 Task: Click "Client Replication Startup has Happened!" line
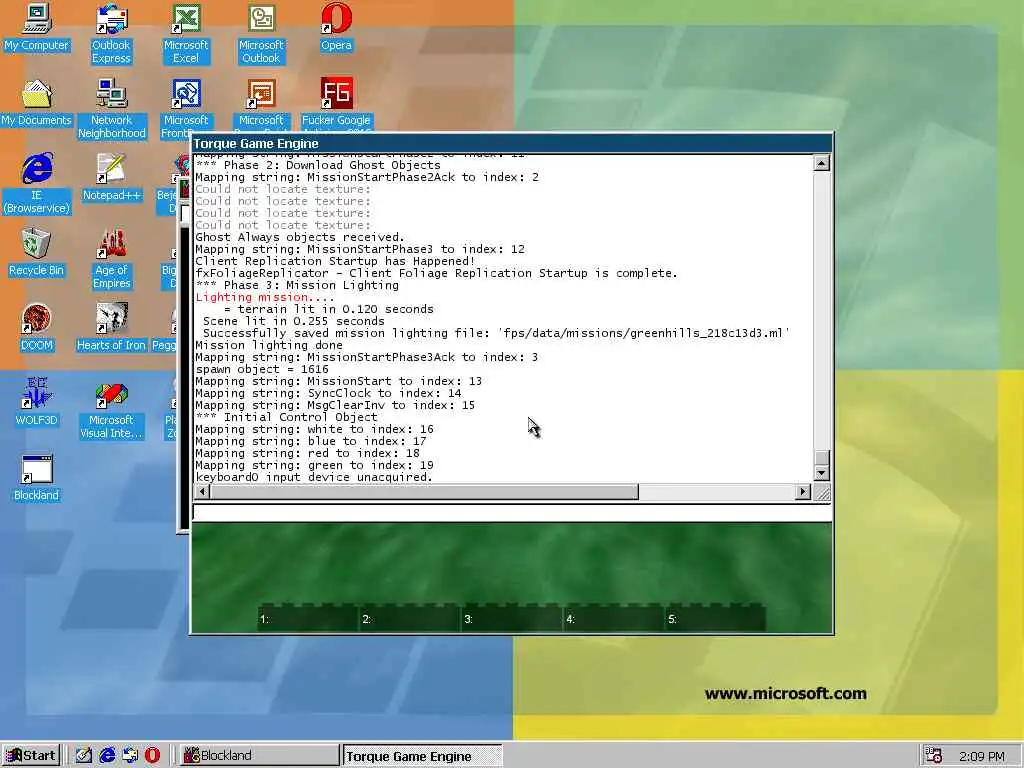tap(335, 261)
